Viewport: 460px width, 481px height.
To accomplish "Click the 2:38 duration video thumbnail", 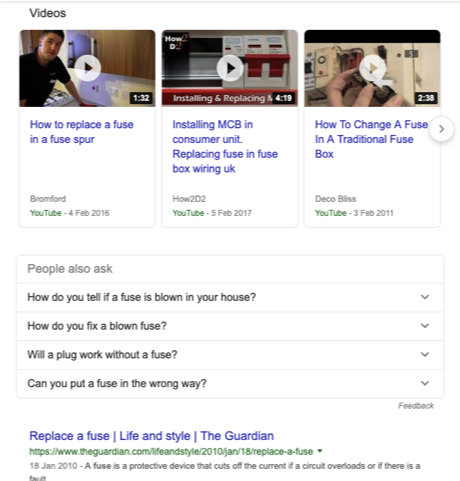I will [372, 68].
